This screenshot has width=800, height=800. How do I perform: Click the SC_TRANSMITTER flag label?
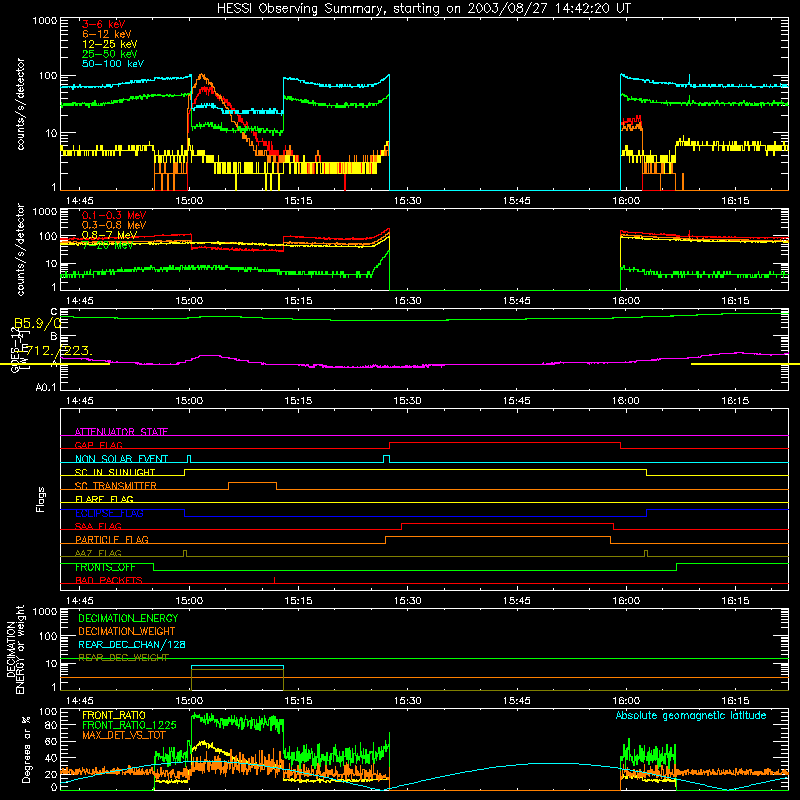116,486
